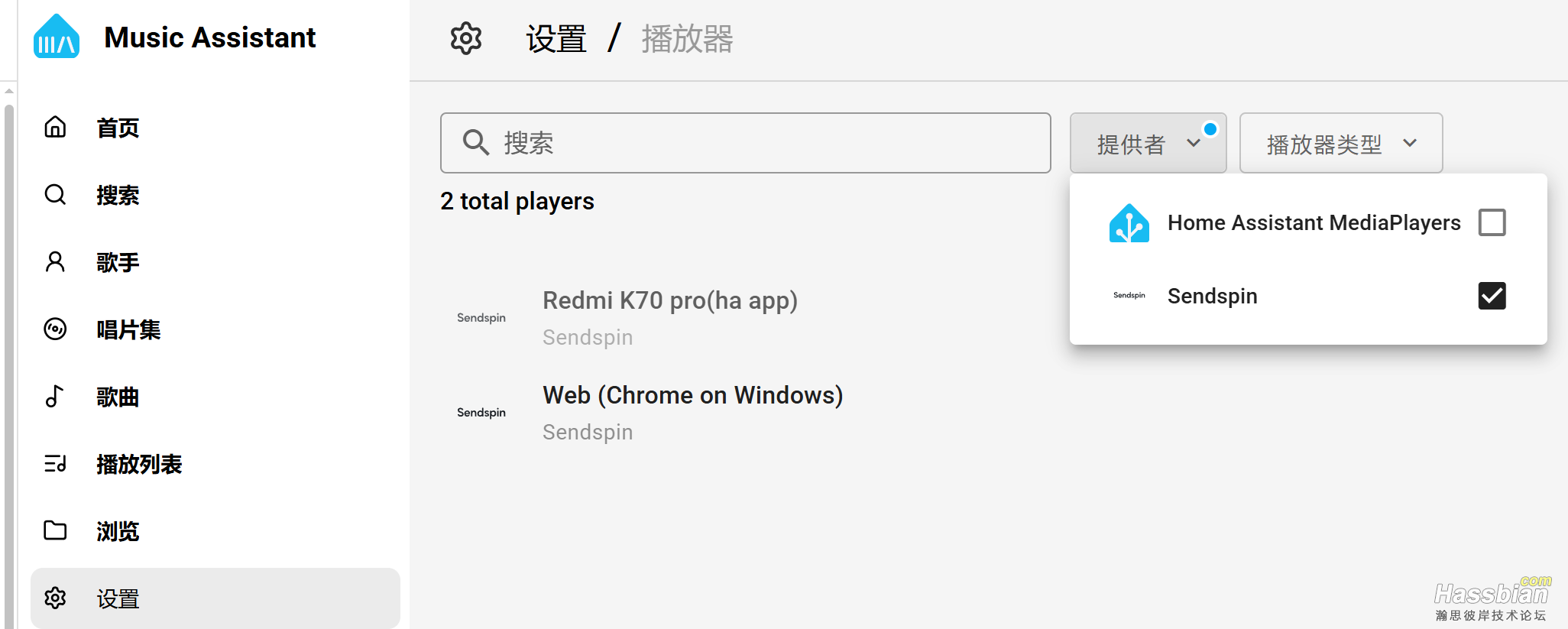Click the sidebar vertical scrollbar
The height and width of the screenshot is (629, 1568).
[9, 344]
